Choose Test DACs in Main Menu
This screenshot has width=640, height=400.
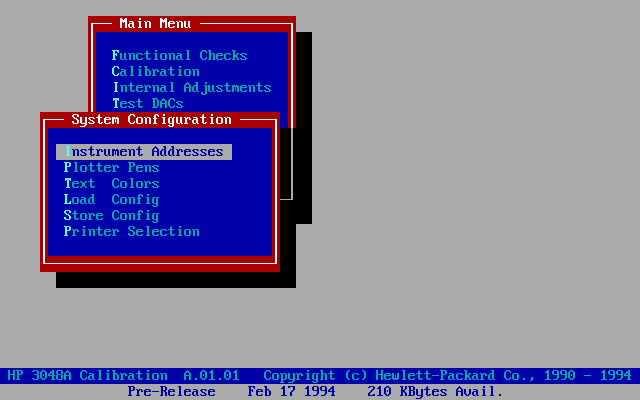148,103
